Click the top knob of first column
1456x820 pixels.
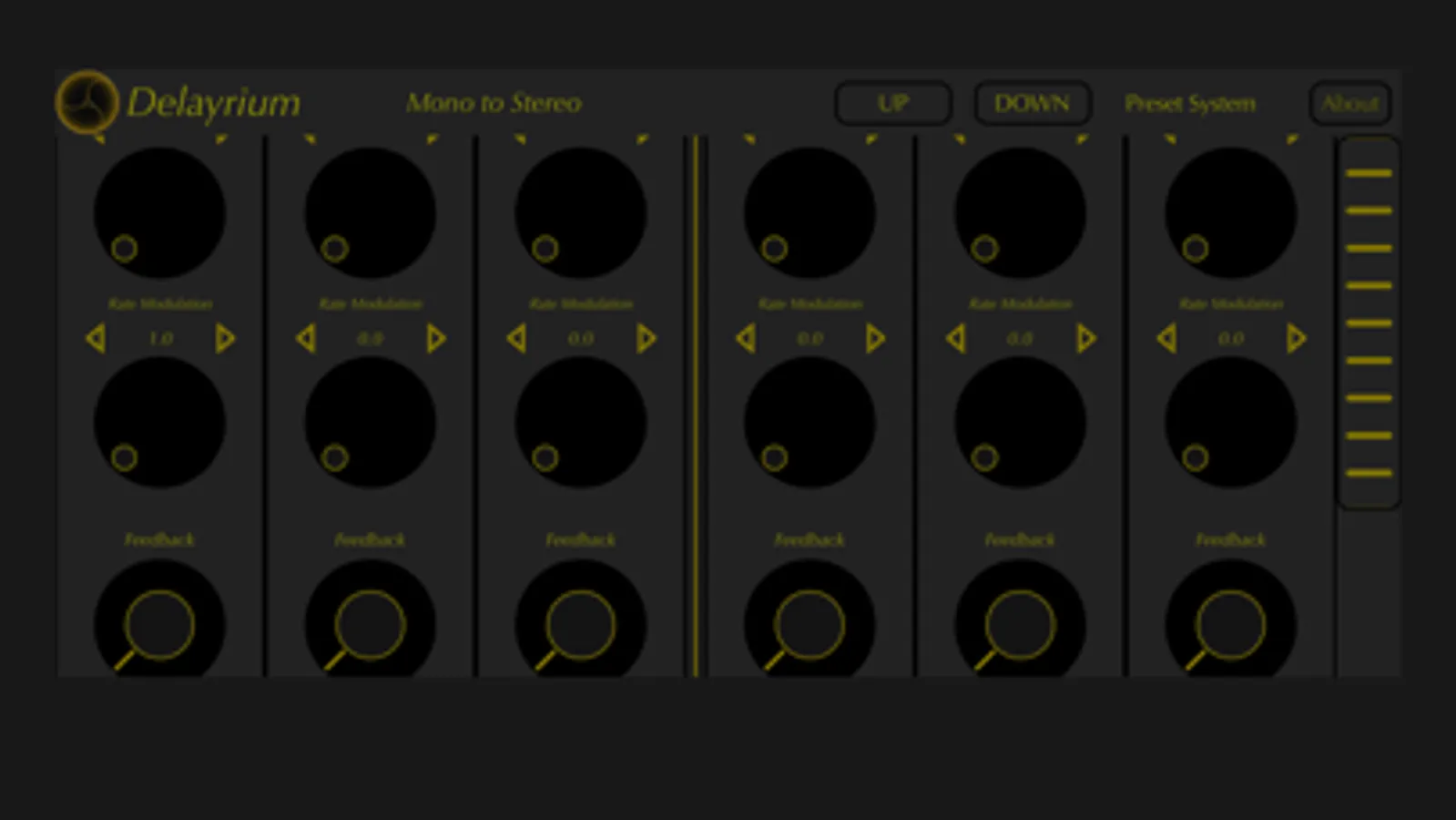(x=159, y=213)
